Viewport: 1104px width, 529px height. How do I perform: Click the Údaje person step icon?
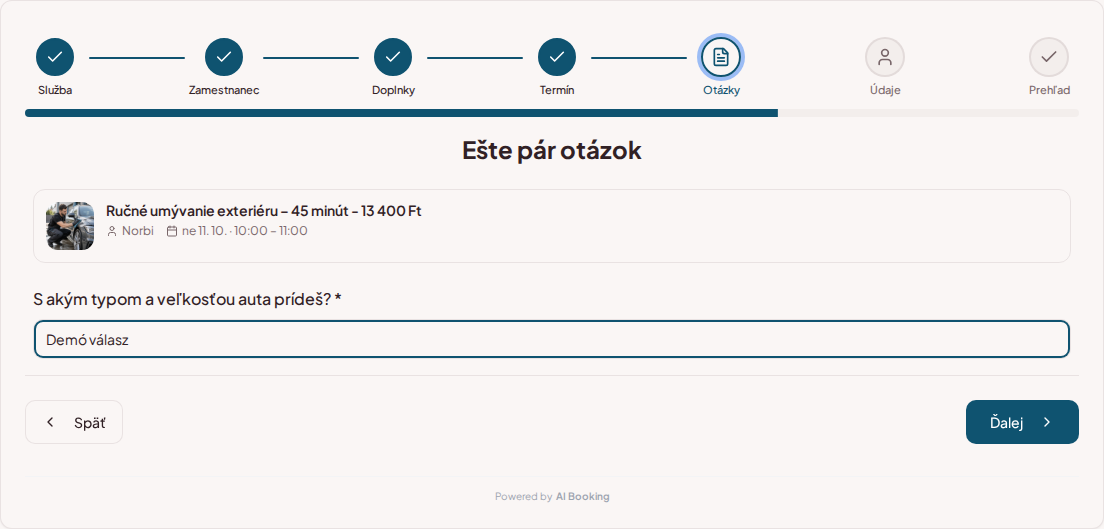(x=885, y=57)
